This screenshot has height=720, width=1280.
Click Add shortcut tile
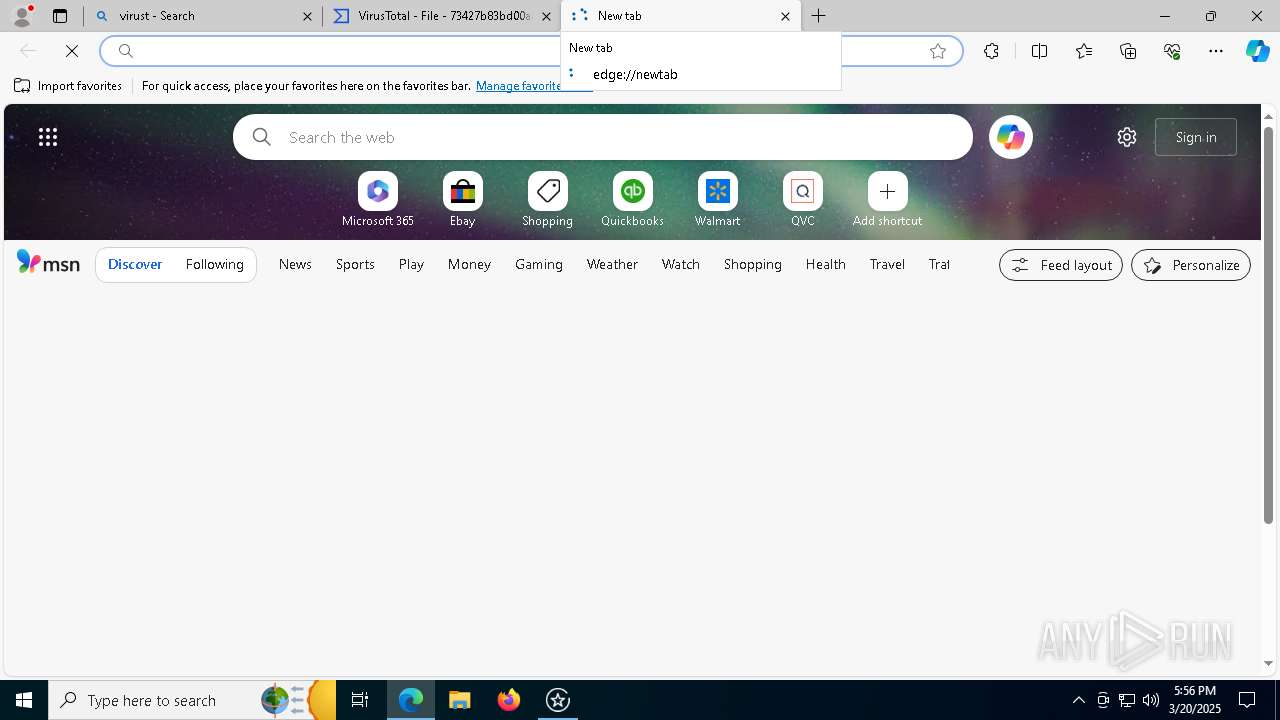pos(888,200)
